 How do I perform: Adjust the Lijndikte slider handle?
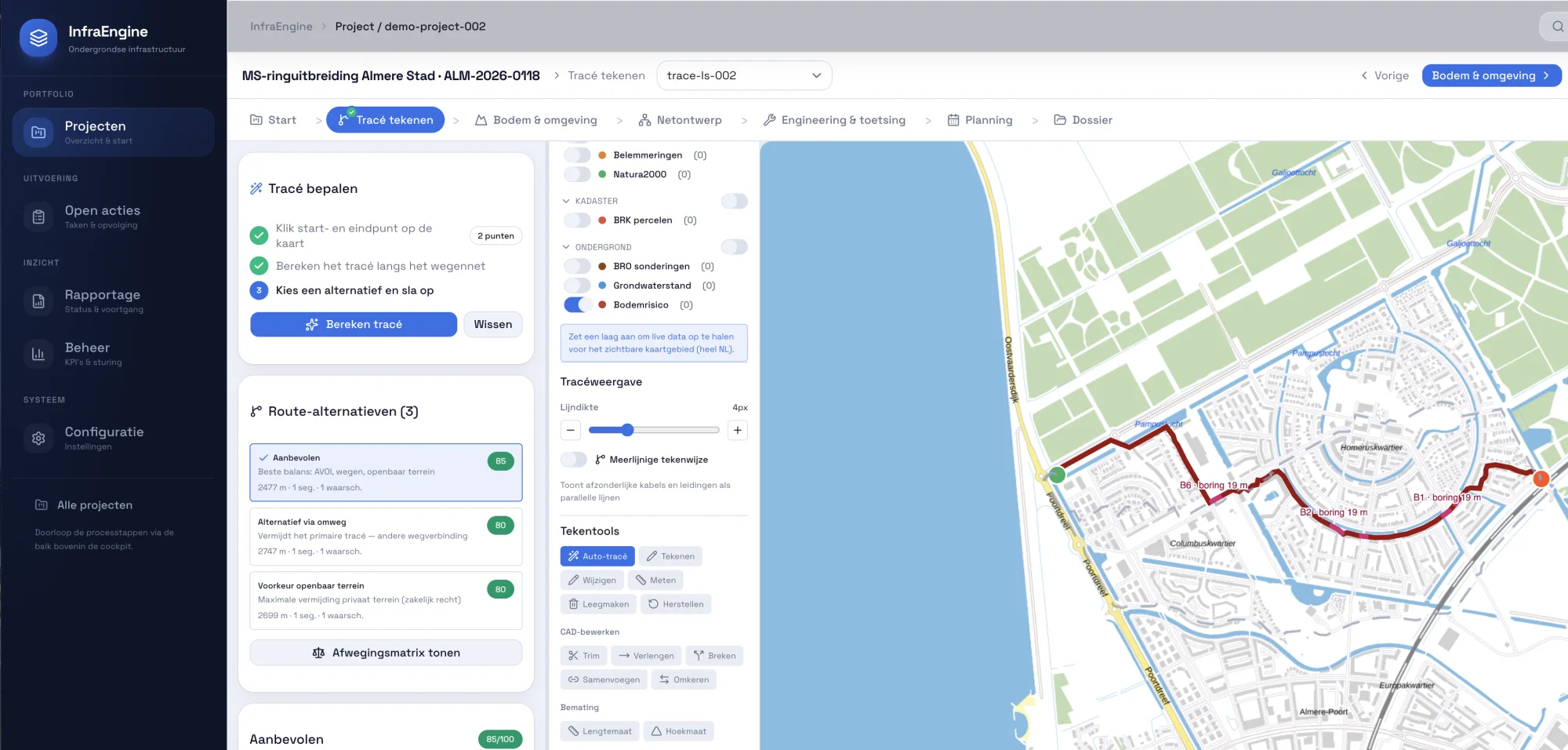(x=627, y=430)
